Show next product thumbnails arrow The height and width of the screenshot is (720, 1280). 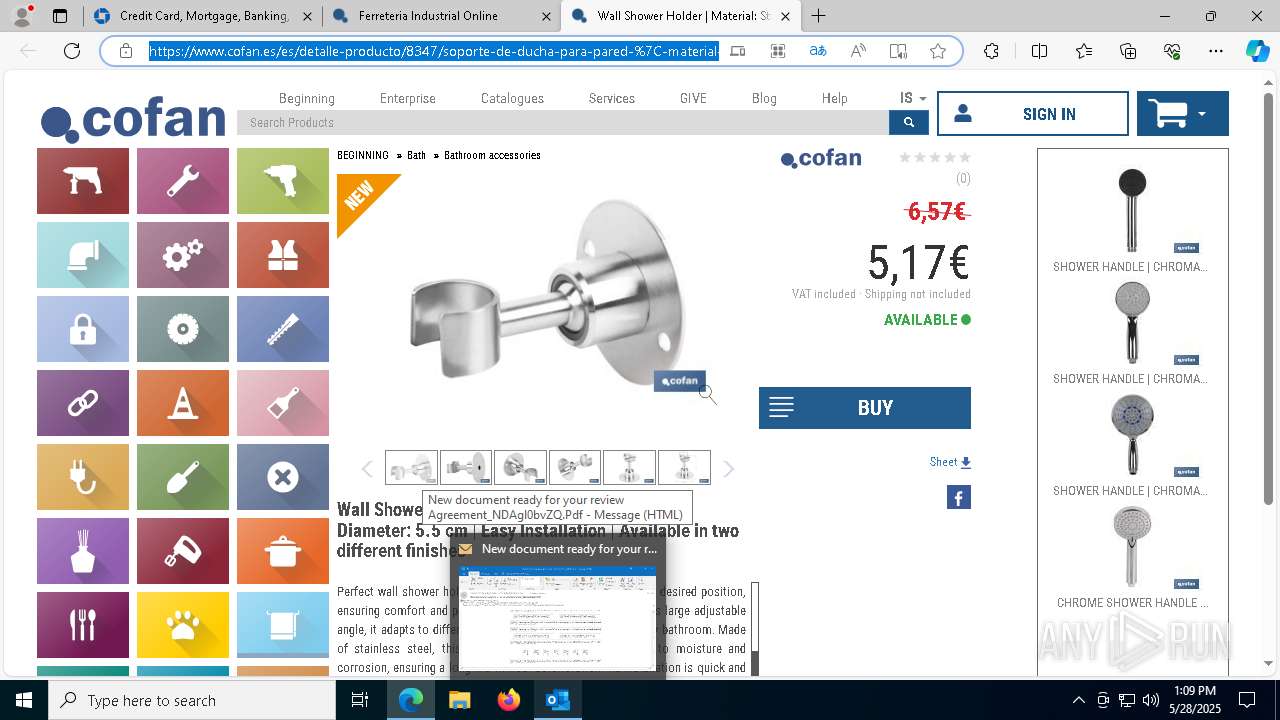pos(728,469)
